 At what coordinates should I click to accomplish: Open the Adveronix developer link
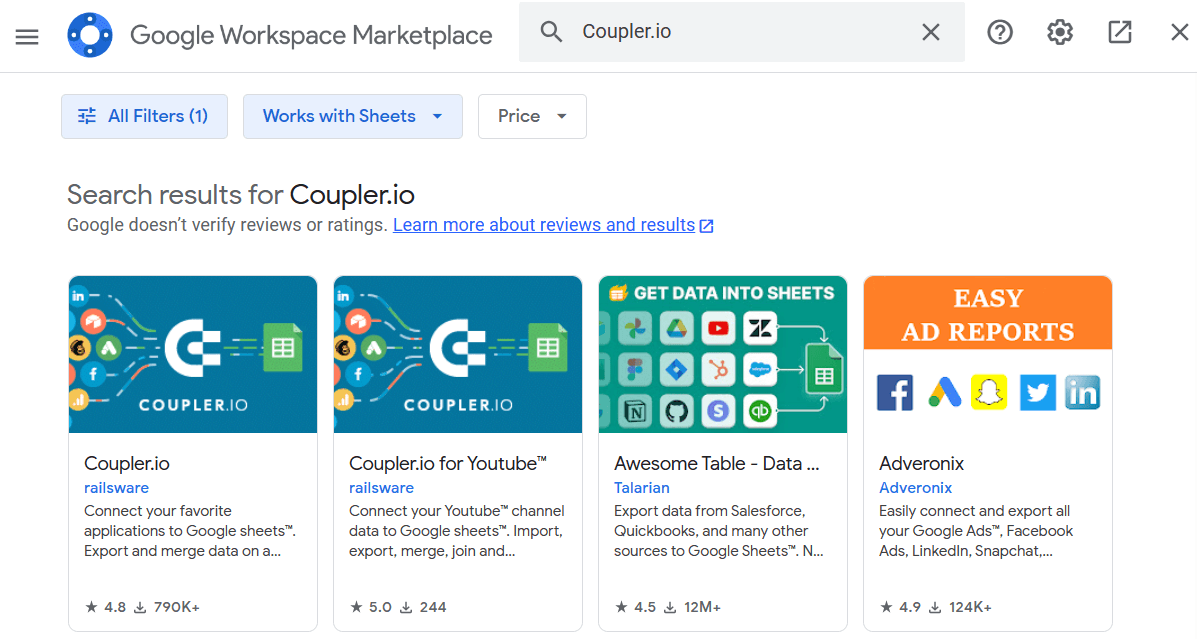coord(915,488)
